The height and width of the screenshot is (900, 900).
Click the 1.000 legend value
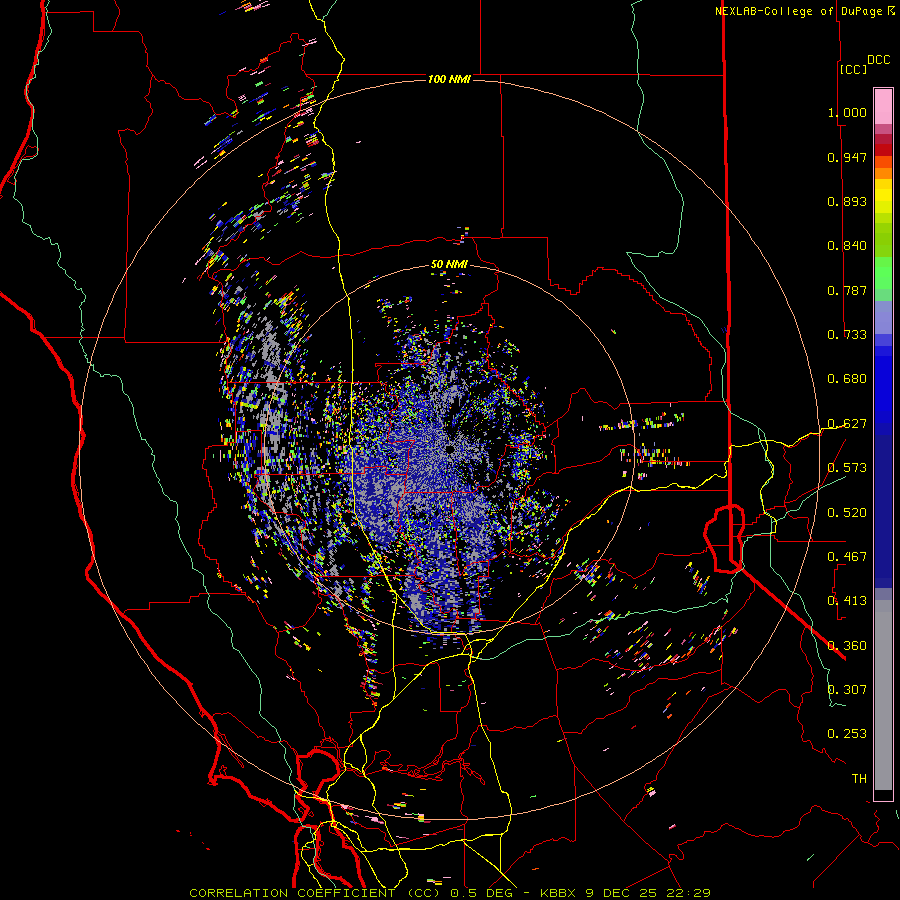click(847, 112)
